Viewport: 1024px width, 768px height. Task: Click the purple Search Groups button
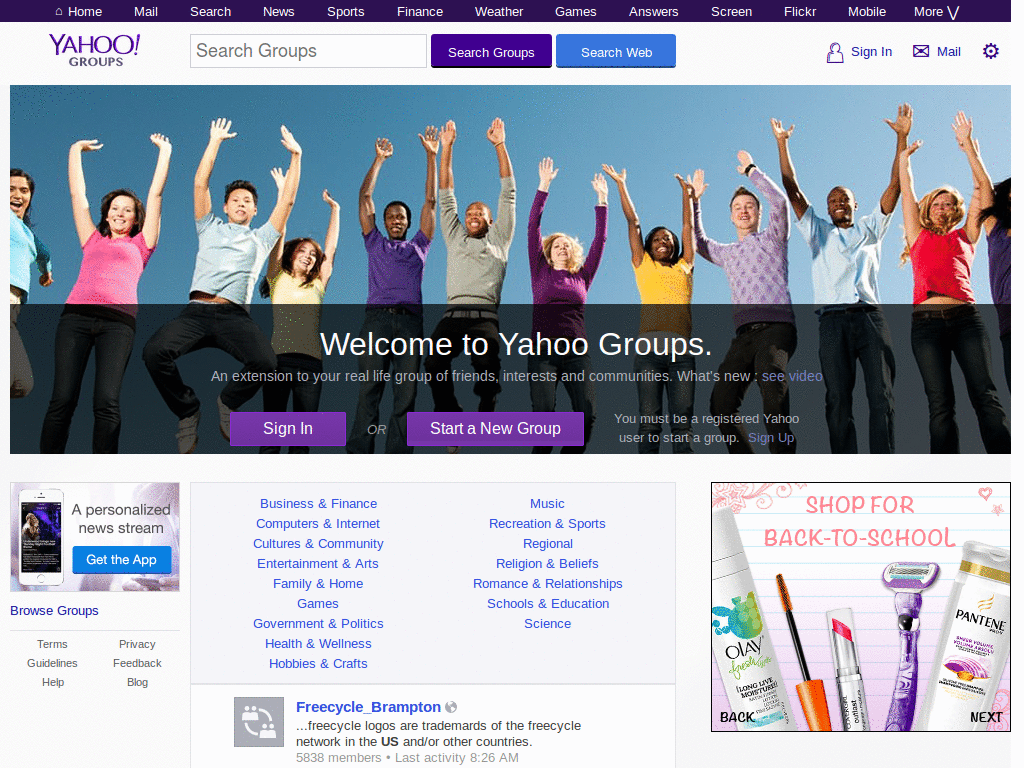tap(491, 51)
